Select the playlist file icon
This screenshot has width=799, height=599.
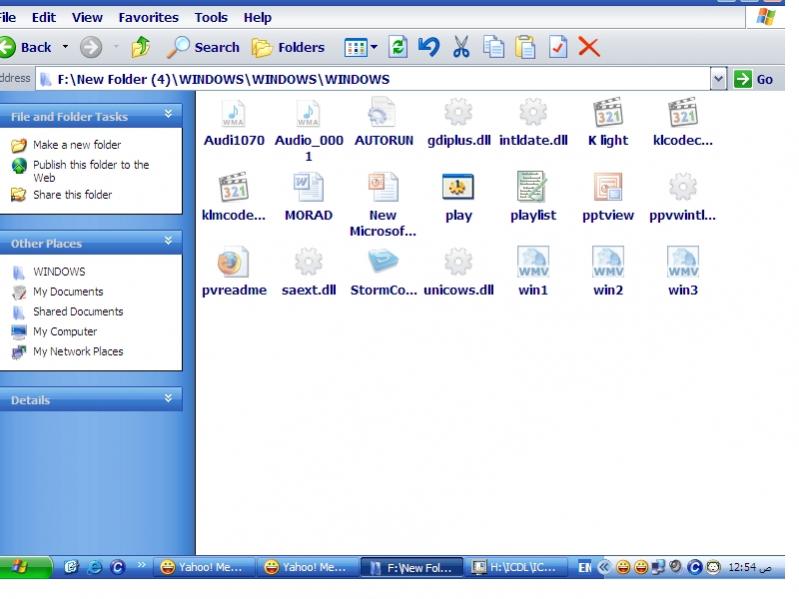532,188
